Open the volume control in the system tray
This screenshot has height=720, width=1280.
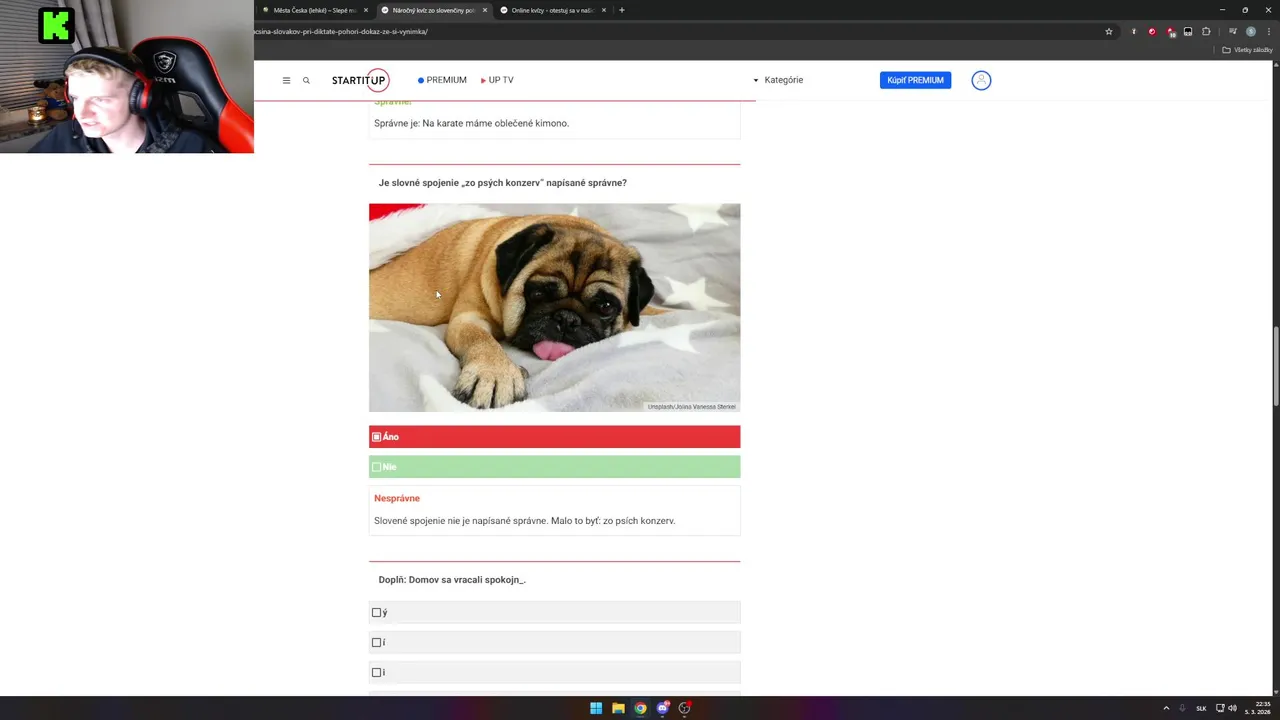[x=1232, y=708]
